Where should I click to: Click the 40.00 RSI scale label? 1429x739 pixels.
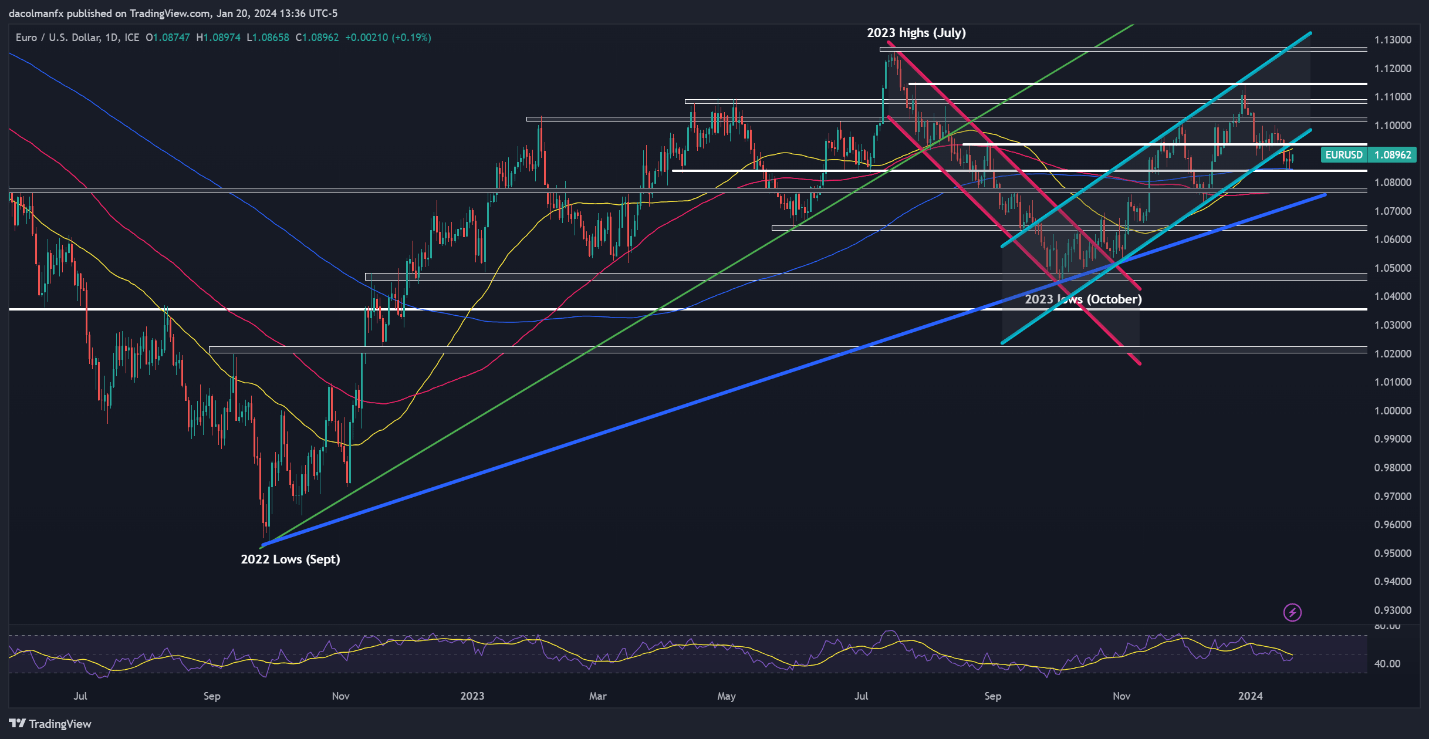click(x=1386, y=664)
